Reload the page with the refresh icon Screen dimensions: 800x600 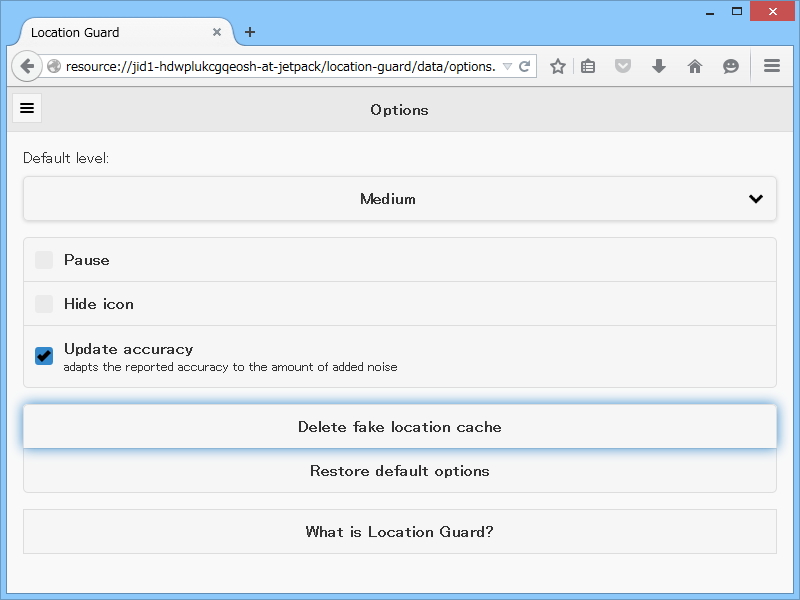coord(524,66)
